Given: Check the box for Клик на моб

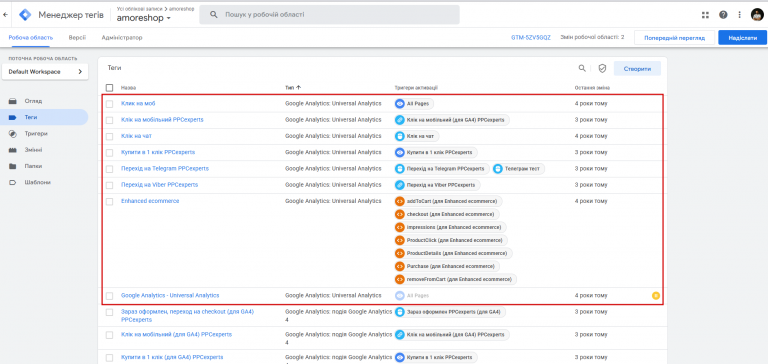Looking at the screenshot, I should (x=109, y=104).
